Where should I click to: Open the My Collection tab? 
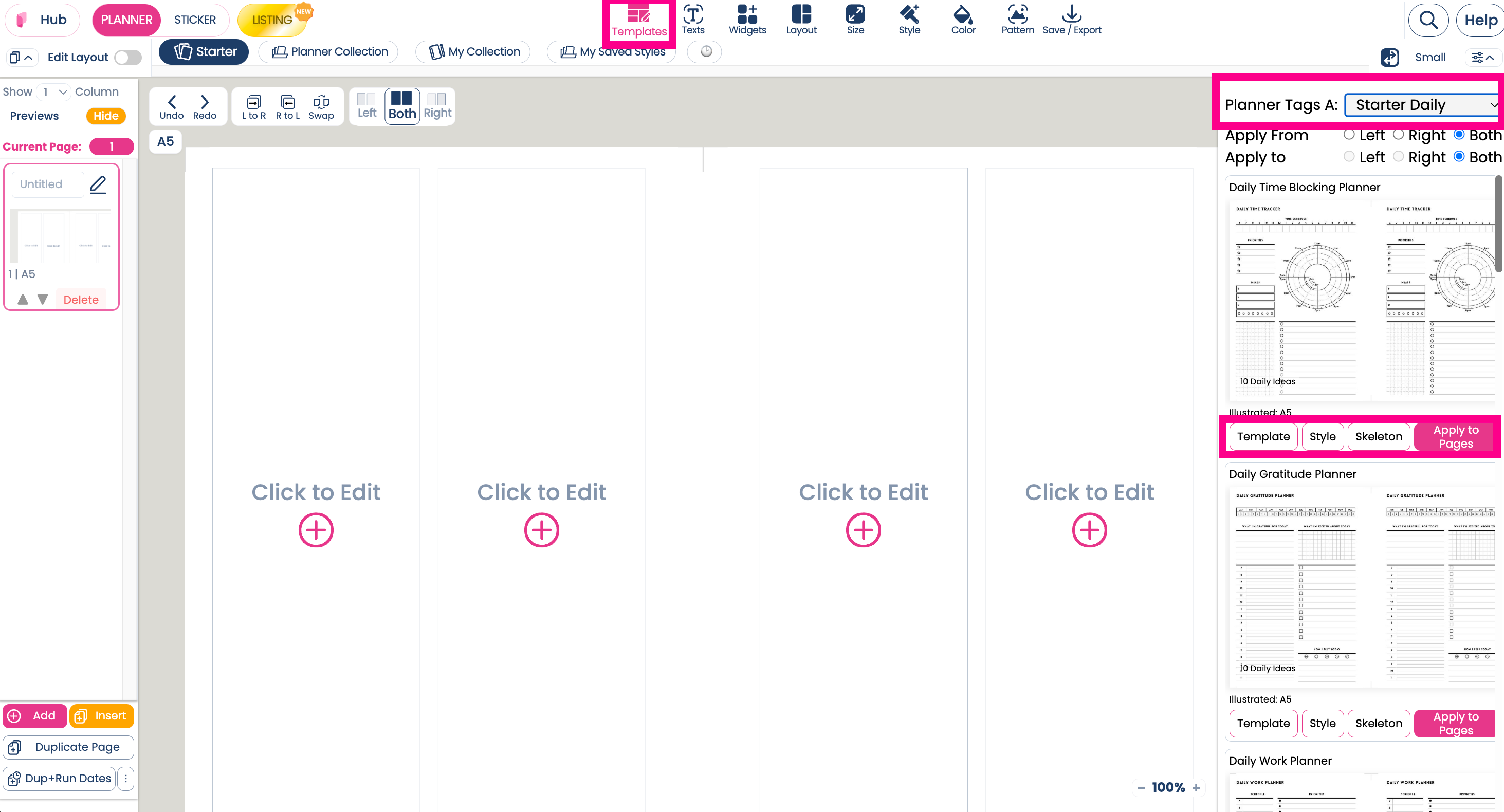click(x=473, y=51)
